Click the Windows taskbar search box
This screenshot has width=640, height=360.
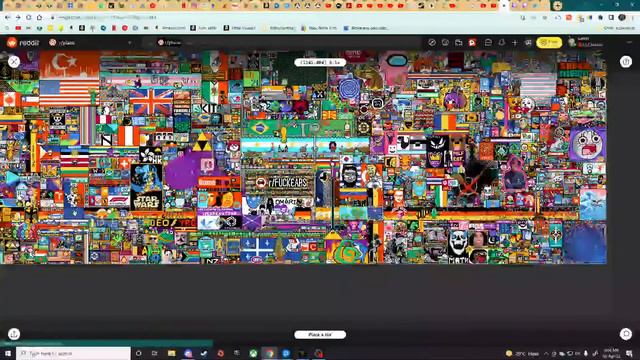coord(73,353)
